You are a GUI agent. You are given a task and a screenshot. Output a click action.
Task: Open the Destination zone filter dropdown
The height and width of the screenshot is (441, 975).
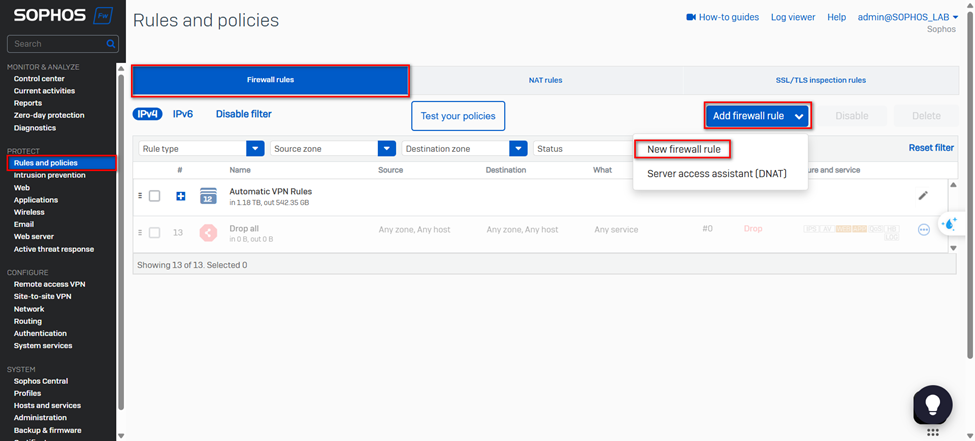point(518,149)
